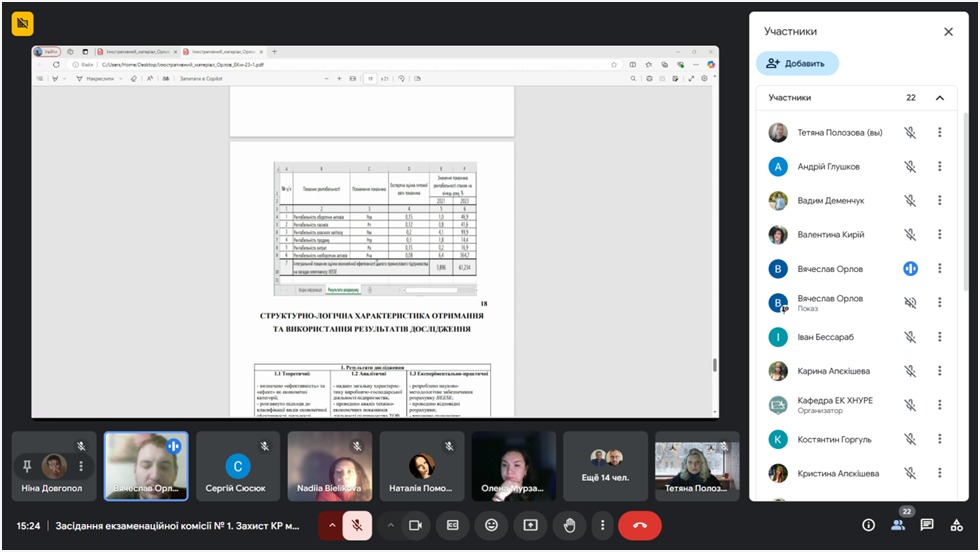Expand video settings arrow beside camera
This screenshot has width=980, height=552.
click(x=390, y=525)
